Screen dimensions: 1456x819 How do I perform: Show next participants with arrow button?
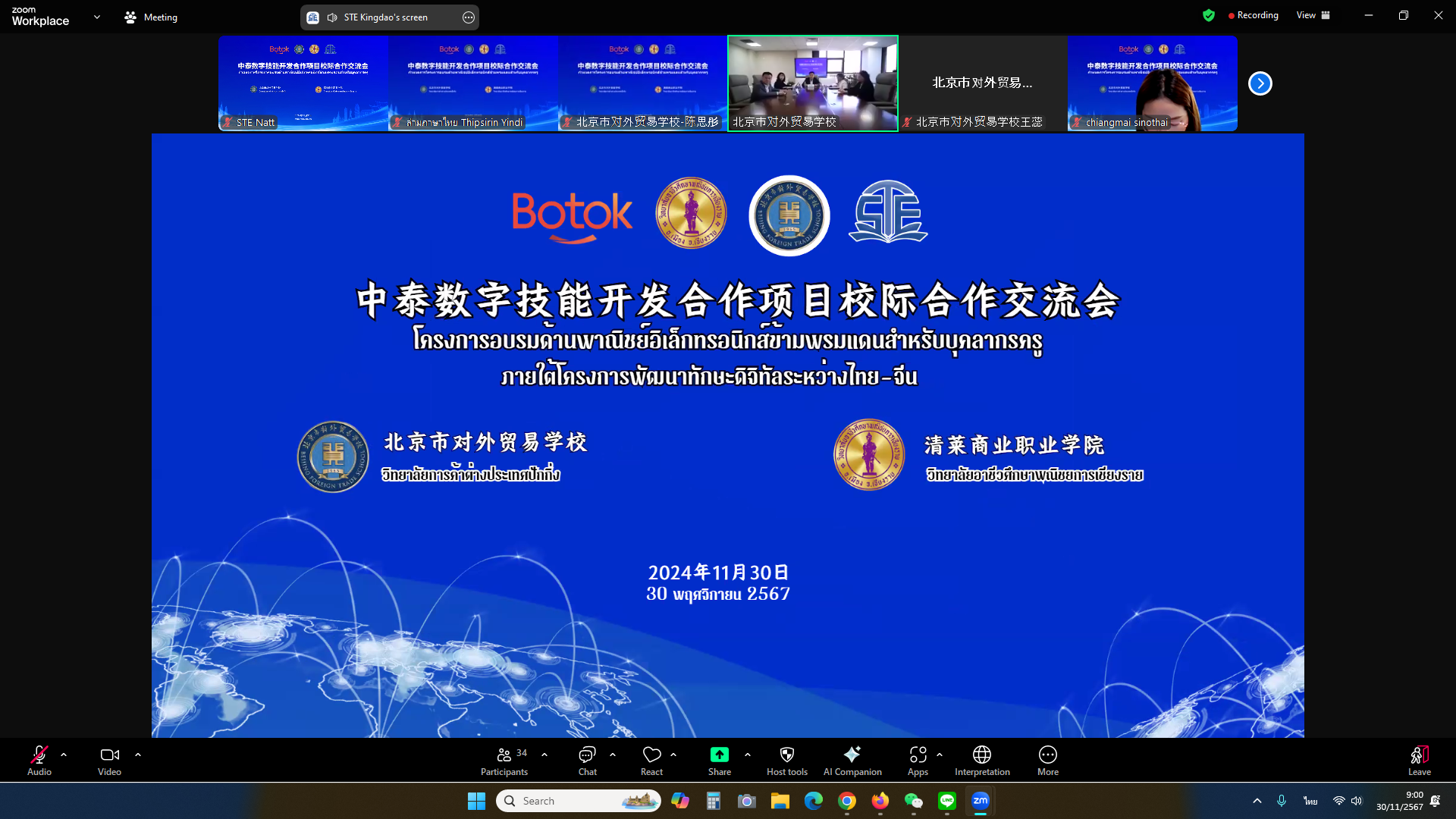click(1260, 83)
